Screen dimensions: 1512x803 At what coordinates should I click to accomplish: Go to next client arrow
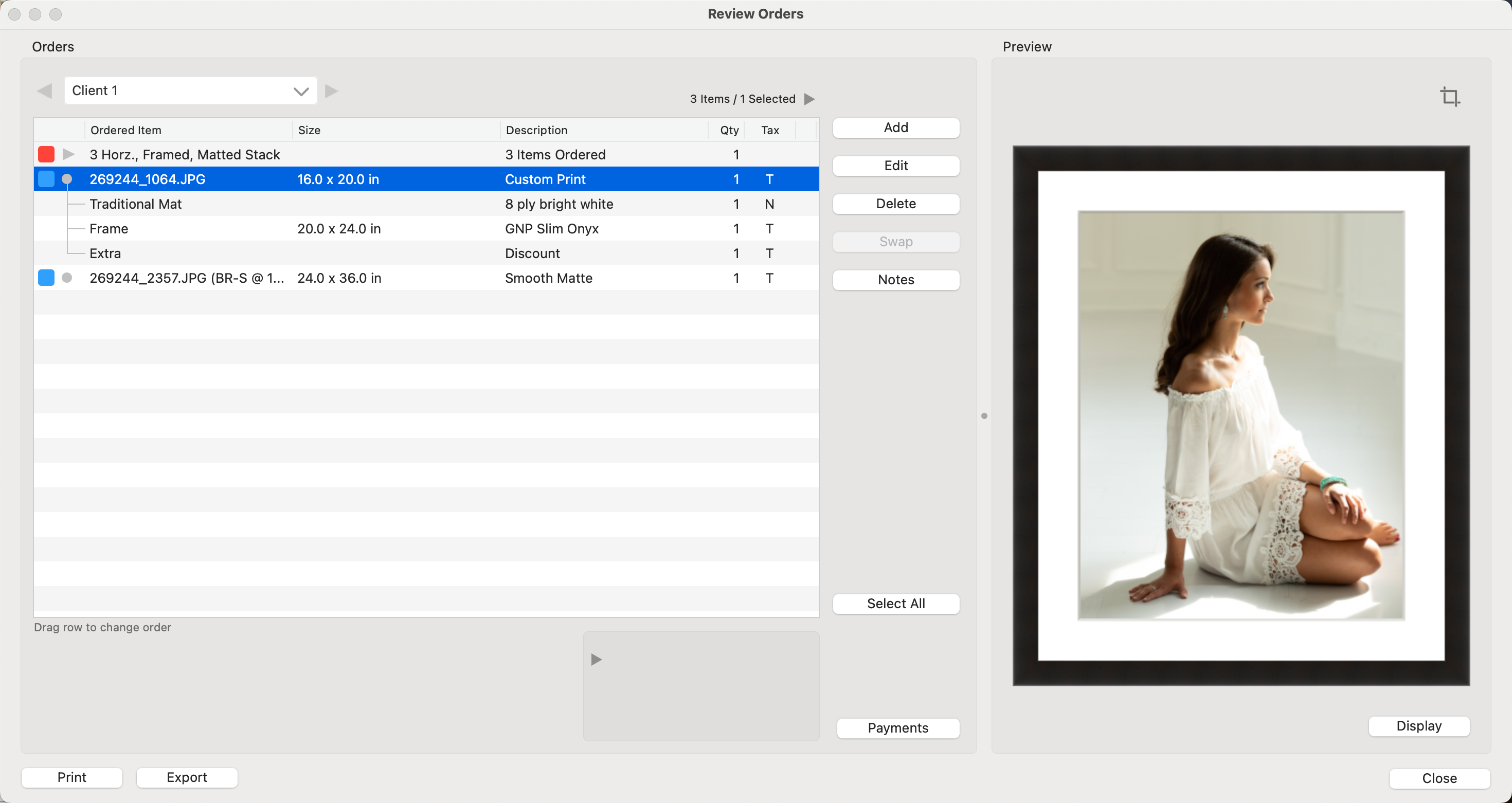pos(331,91)
